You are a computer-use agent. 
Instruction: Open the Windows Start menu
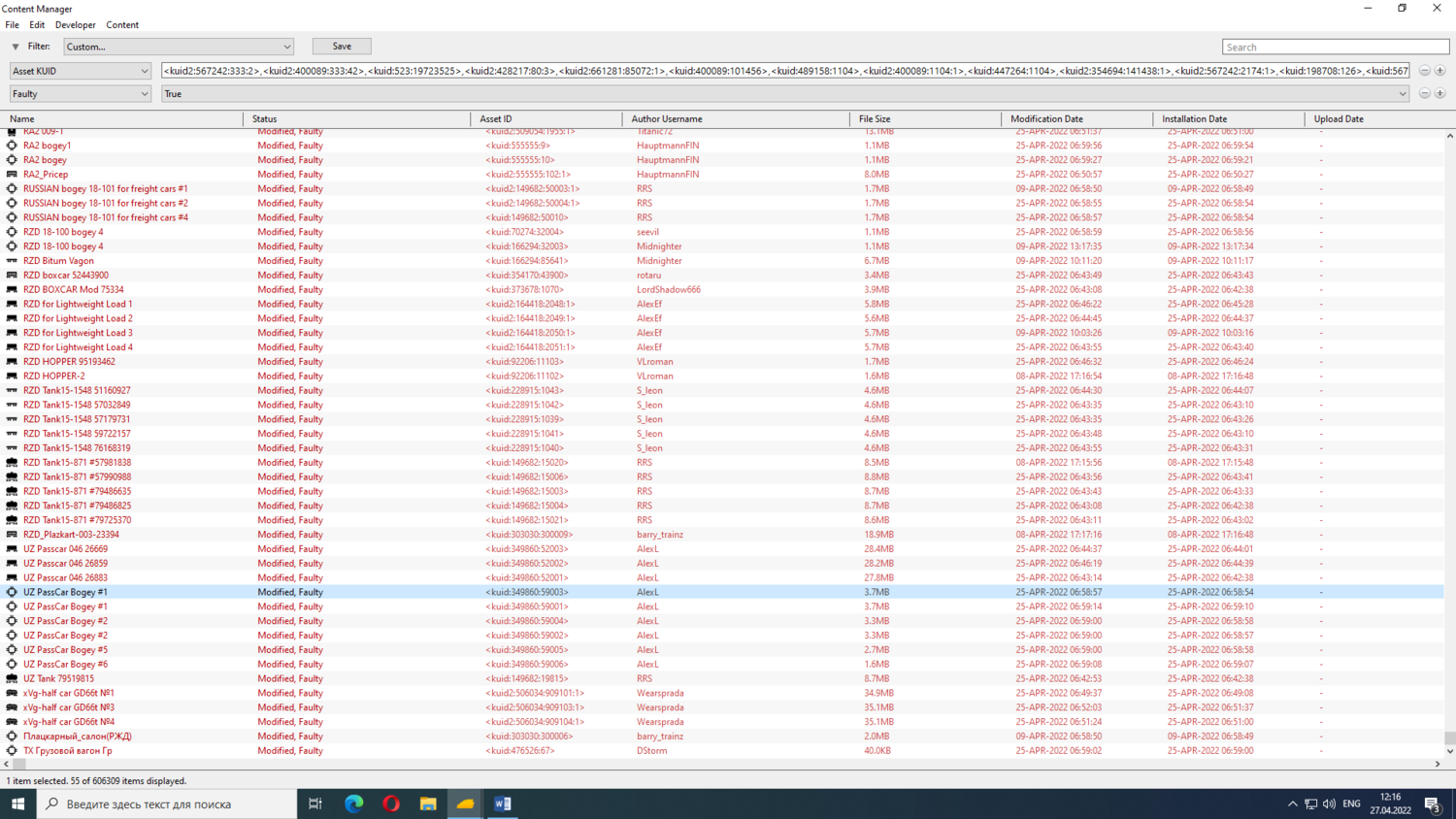(x=17, y=803)
